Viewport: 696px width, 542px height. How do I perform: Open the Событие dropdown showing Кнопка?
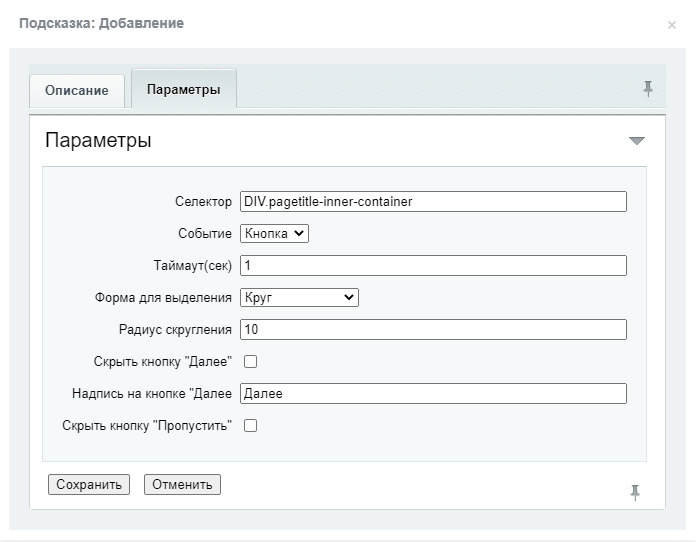coord(274,233)
